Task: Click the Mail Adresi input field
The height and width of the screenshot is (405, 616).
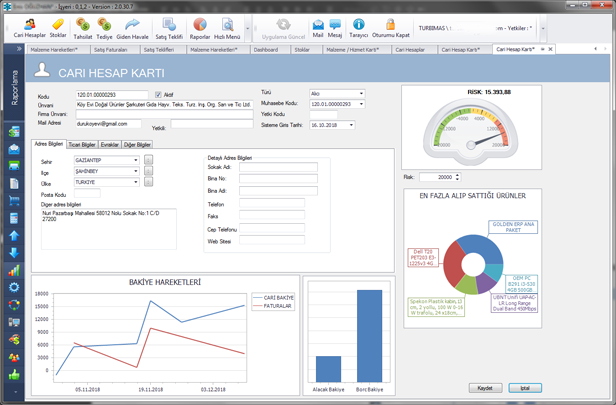Action: point(108,124)
